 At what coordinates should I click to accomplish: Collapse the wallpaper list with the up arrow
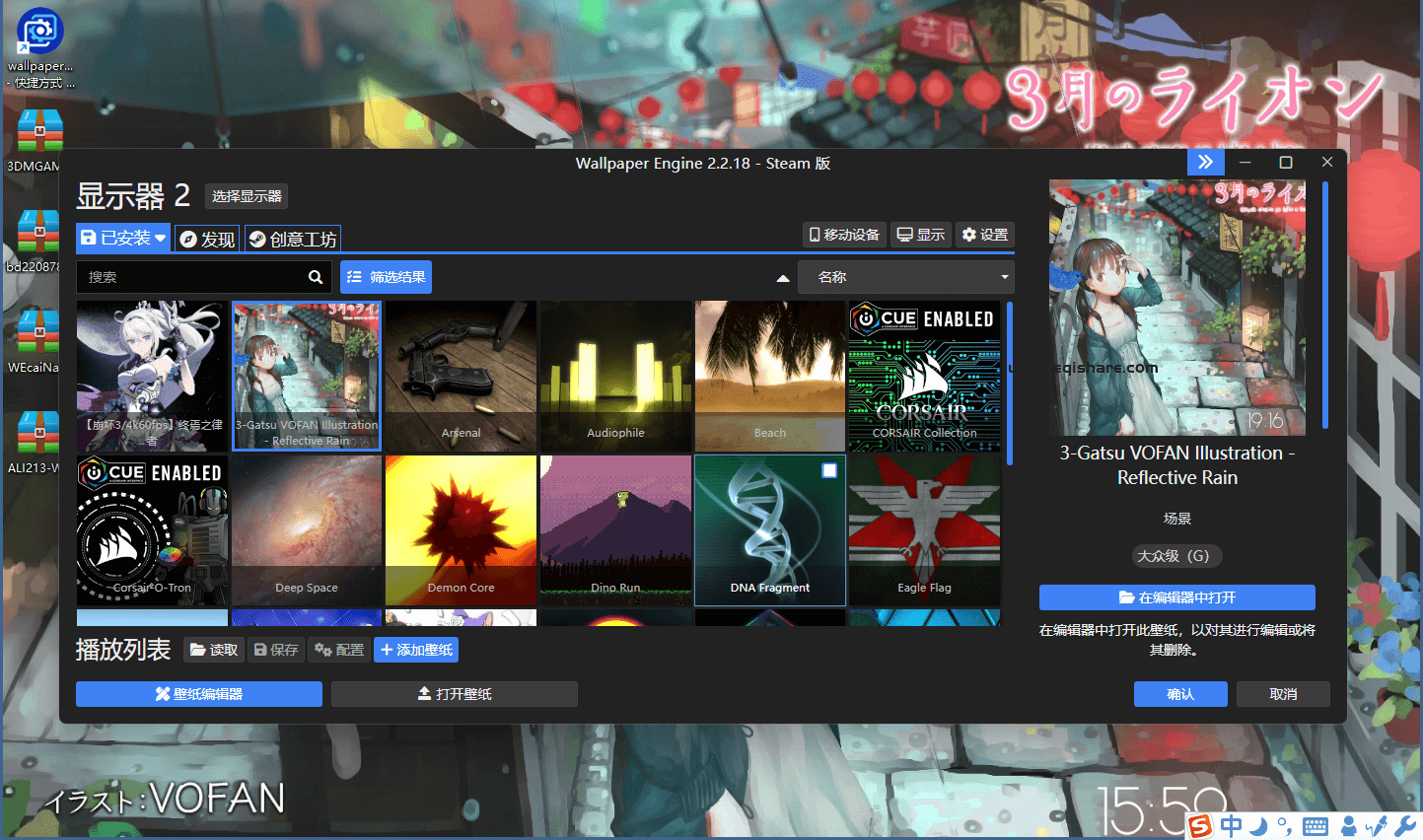[x=782, y=277]
